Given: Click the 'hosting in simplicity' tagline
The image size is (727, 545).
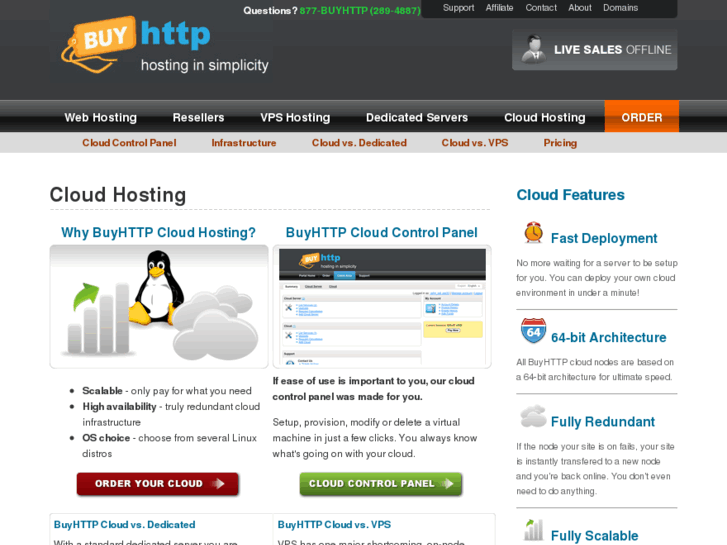Looking at the screenshot, I should click(x=204, y=65).
